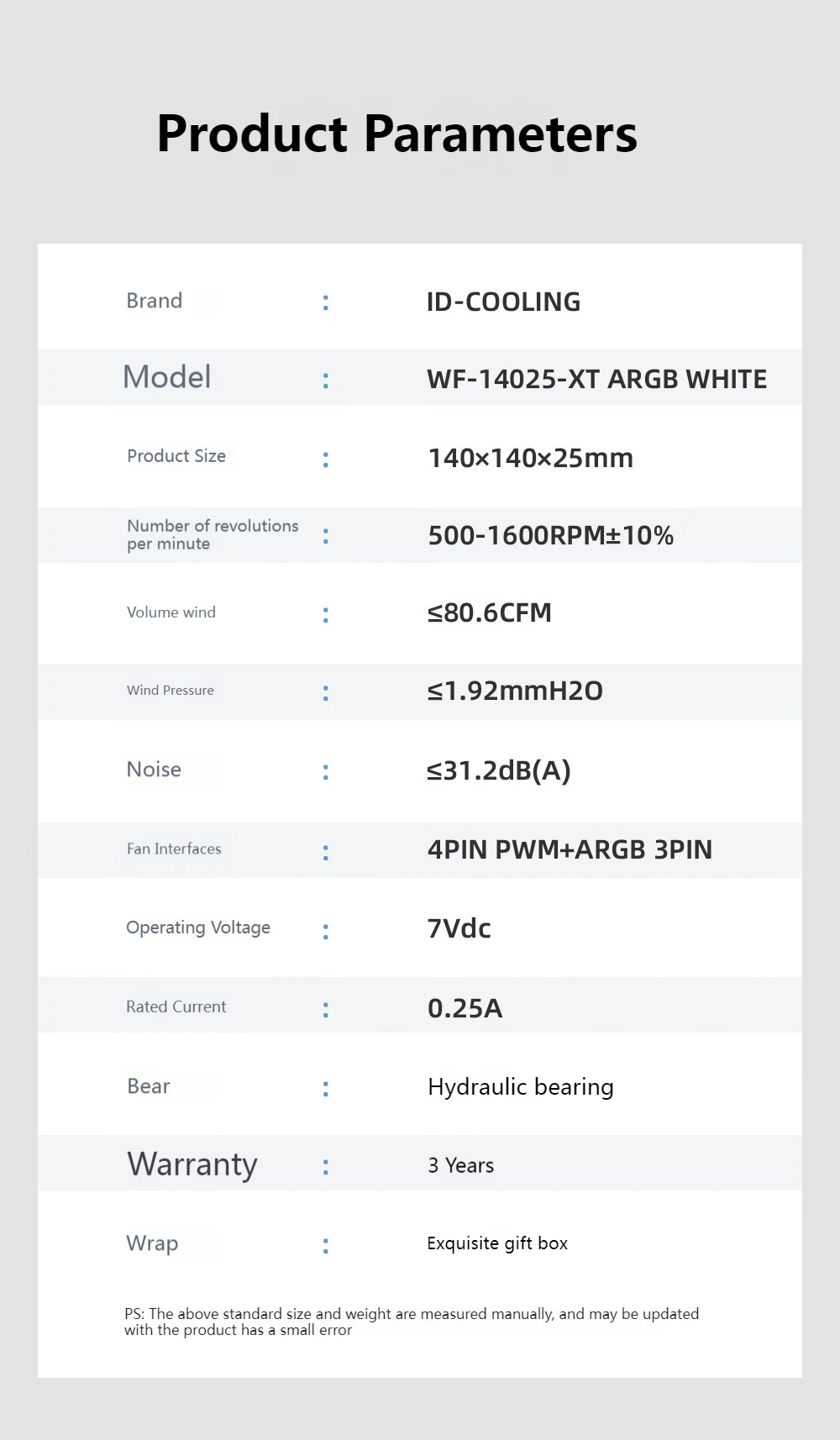Select the 4PIN PWM+ARGB 3PIN interface text
This screenshot has height=1440, width=840.
click(570, 849)
